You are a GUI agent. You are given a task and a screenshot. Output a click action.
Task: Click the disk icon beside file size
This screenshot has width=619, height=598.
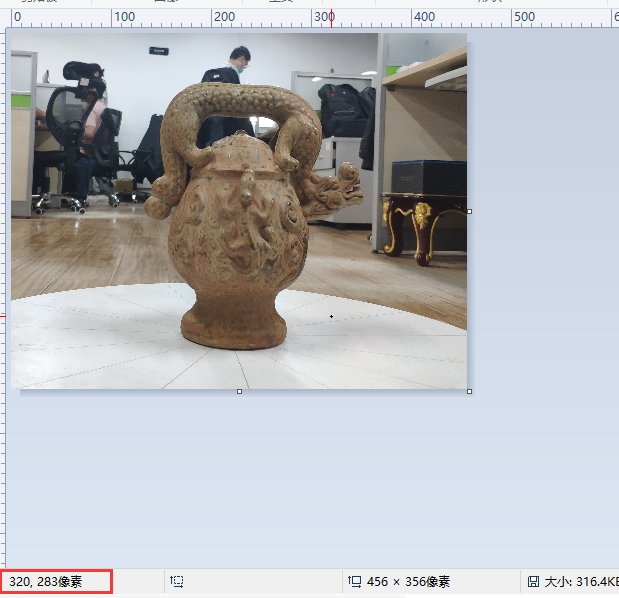click(533, 581)
